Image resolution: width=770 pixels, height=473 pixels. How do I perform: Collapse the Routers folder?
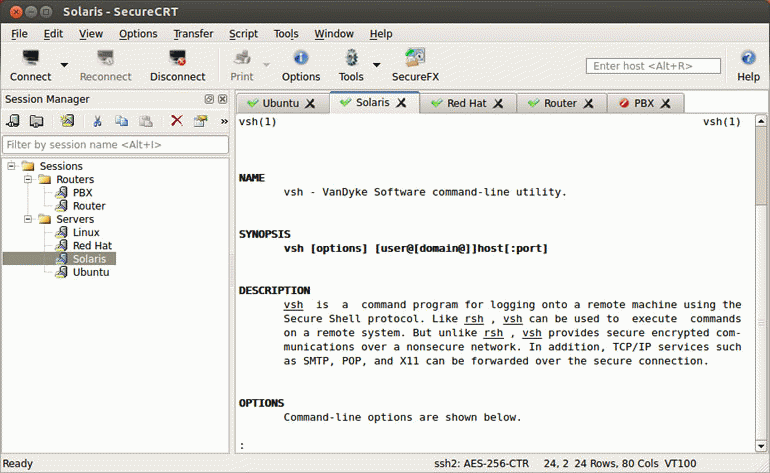[x=28, y=179]
